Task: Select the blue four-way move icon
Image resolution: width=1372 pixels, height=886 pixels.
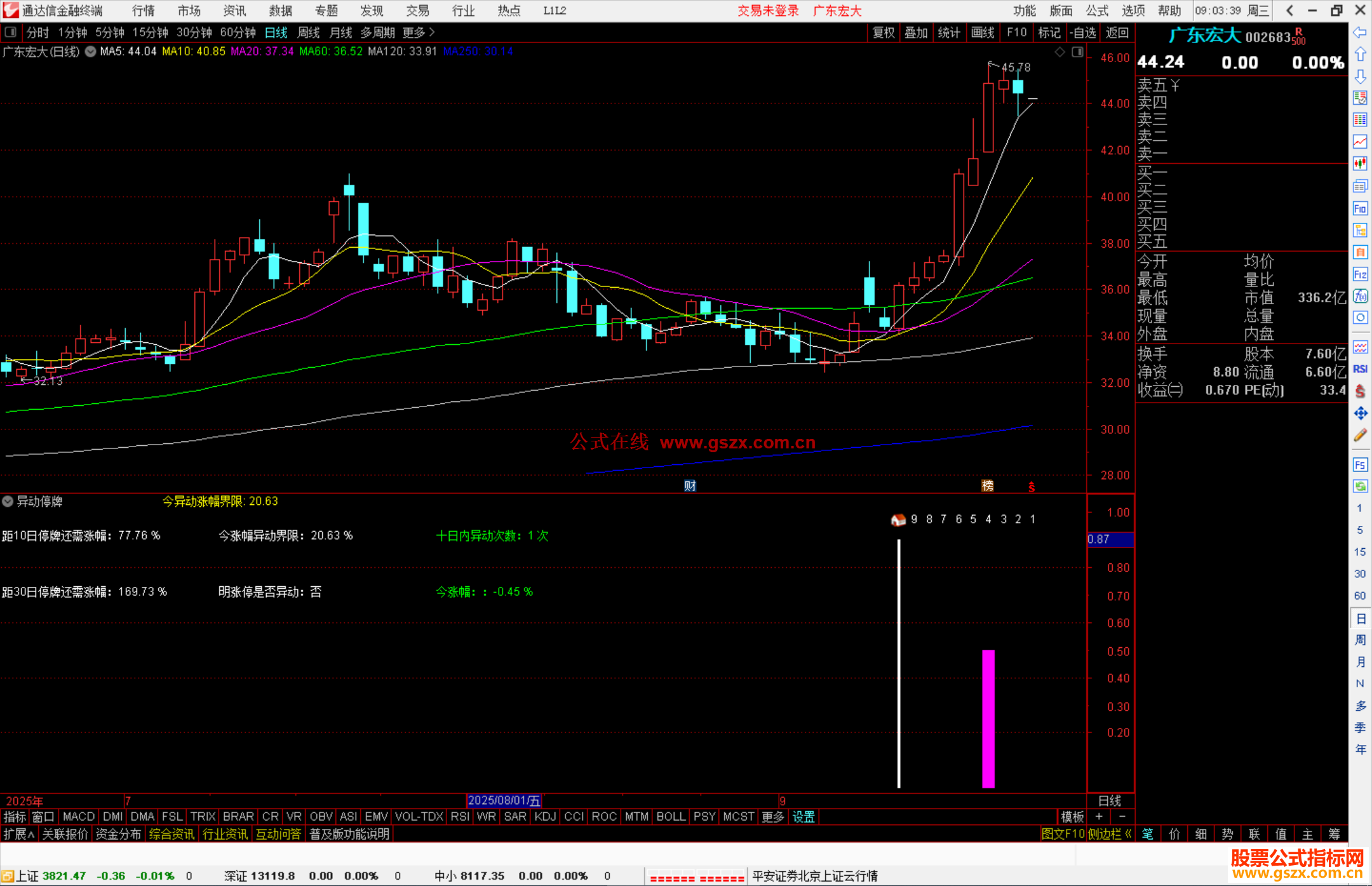Action: tap(1360, 413)
